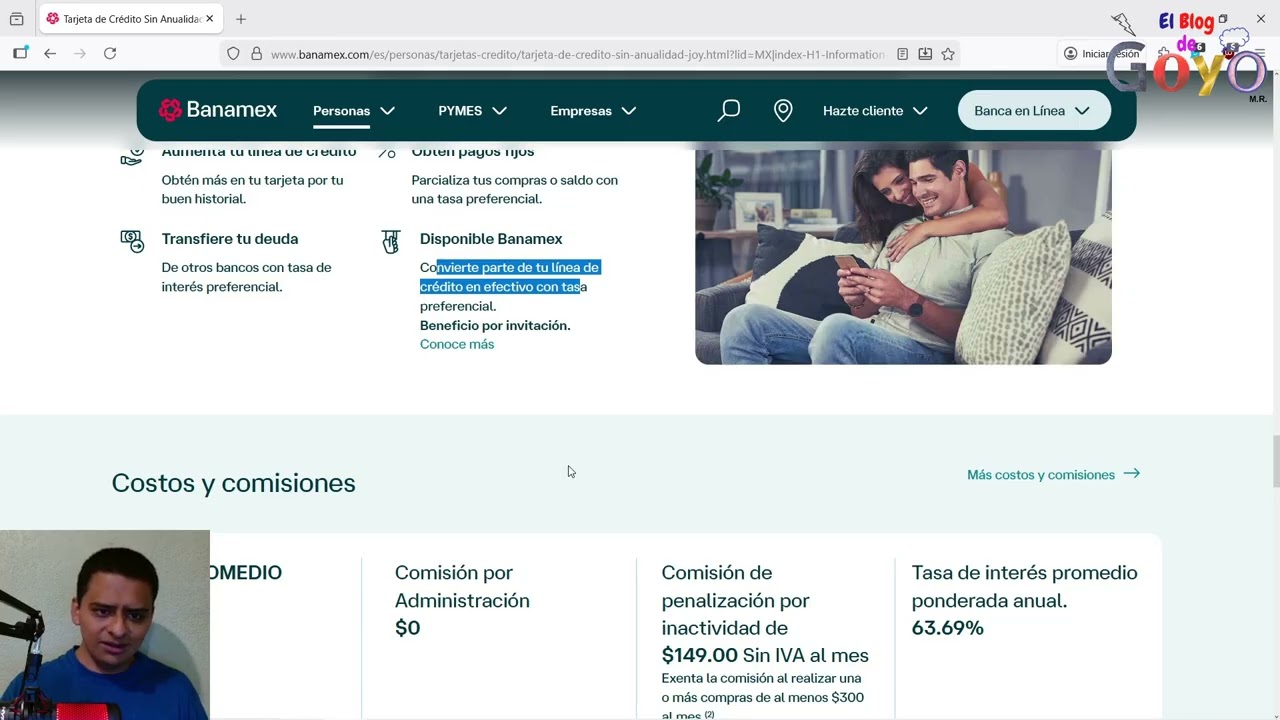Click the $149.00 Sin IVA al mes text
Screen dimensions: 1280x720
[765, 656]
